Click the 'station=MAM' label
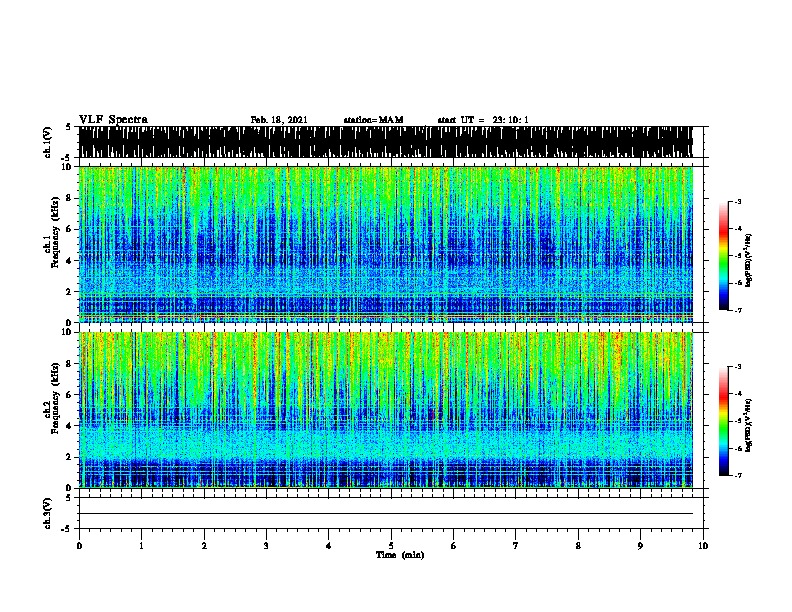Screen dimensions: 792x612 point(373,120)
